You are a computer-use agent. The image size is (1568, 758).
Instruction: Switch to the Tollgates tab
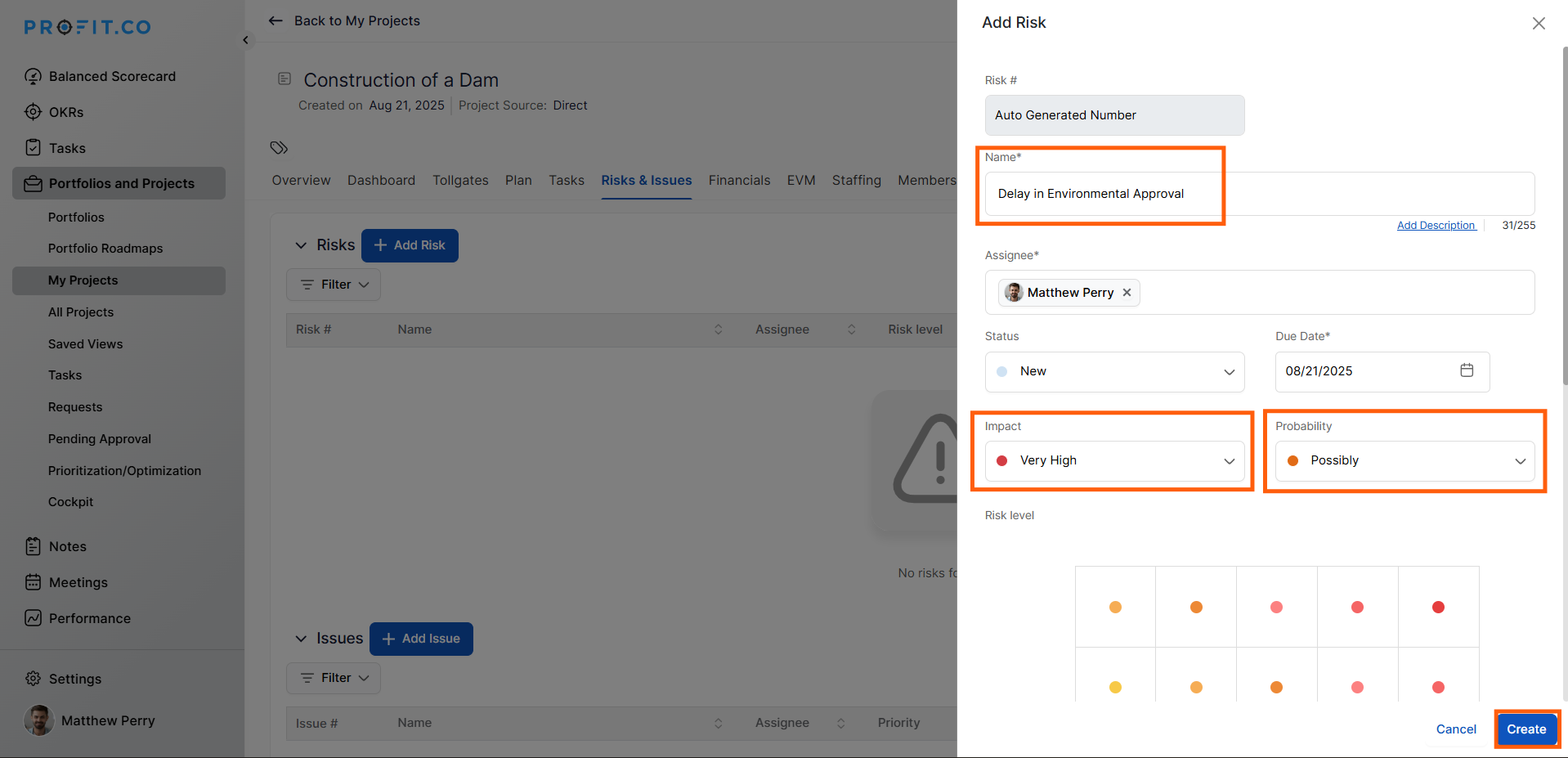pyautogui.click(x=460, y=180)
